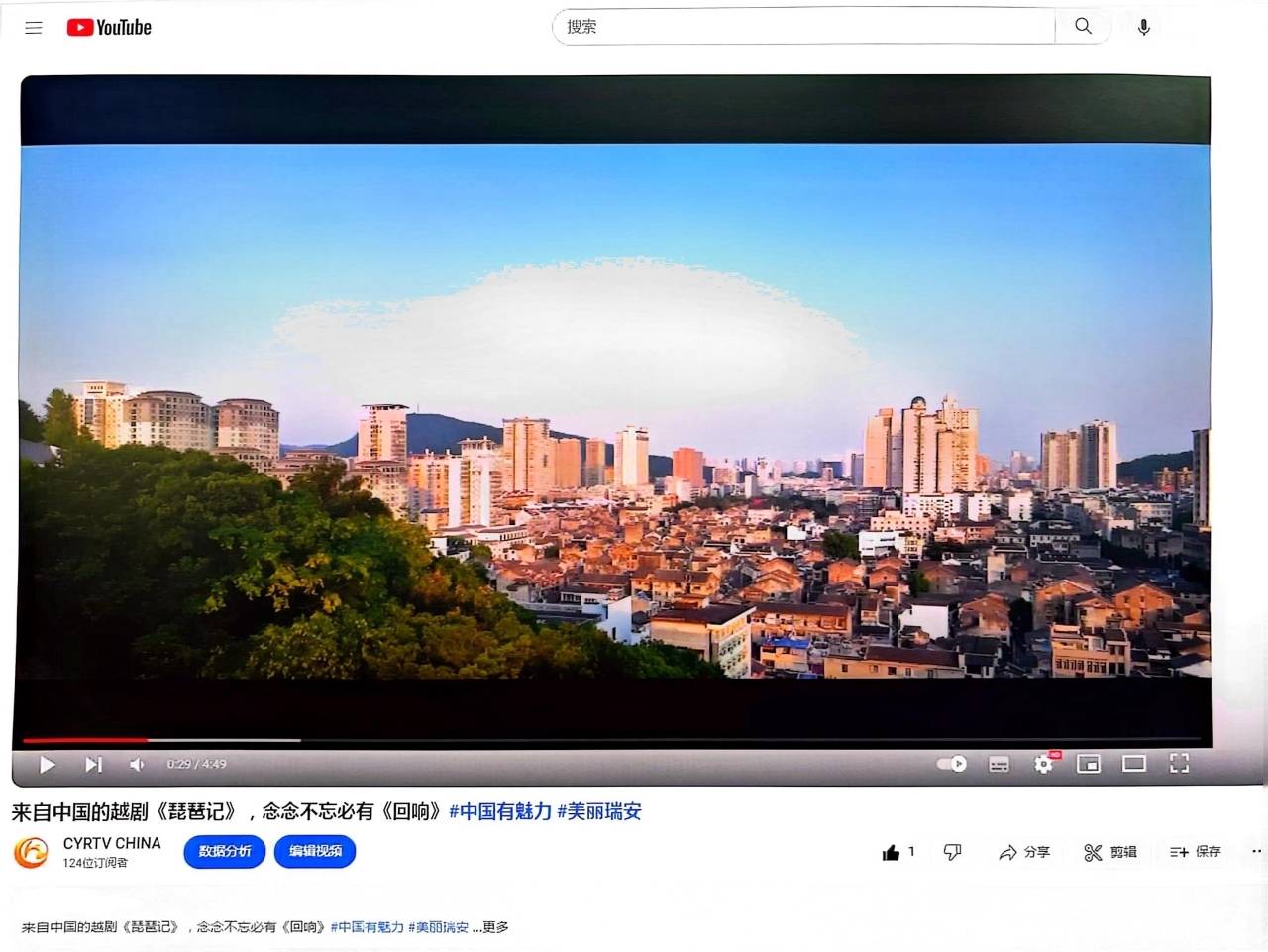Dislike the video with thumbs down
1268x952 pixels.
[952, 852]
